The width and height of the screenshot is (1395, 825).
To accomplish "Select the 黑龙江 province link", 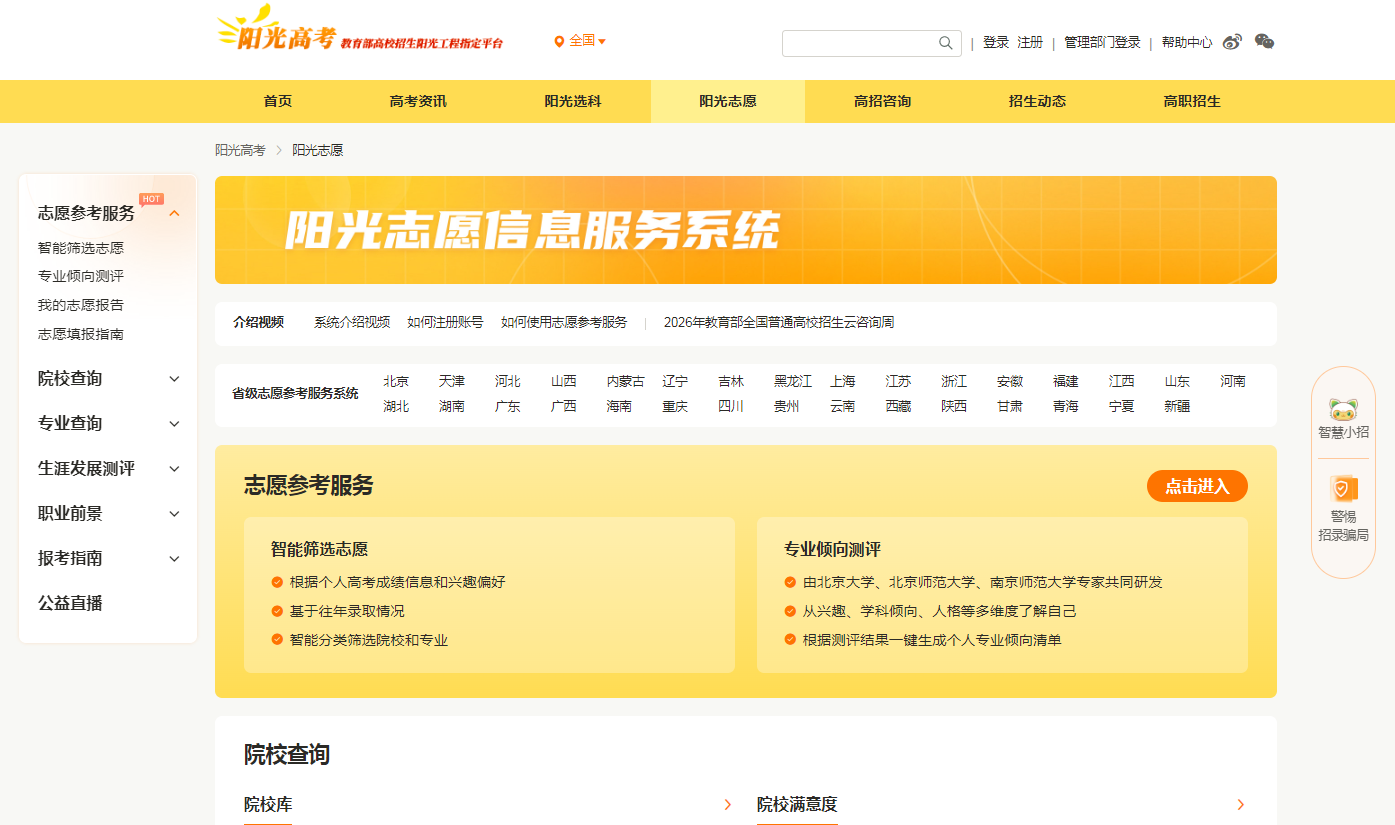I will (x=793, y=381).
